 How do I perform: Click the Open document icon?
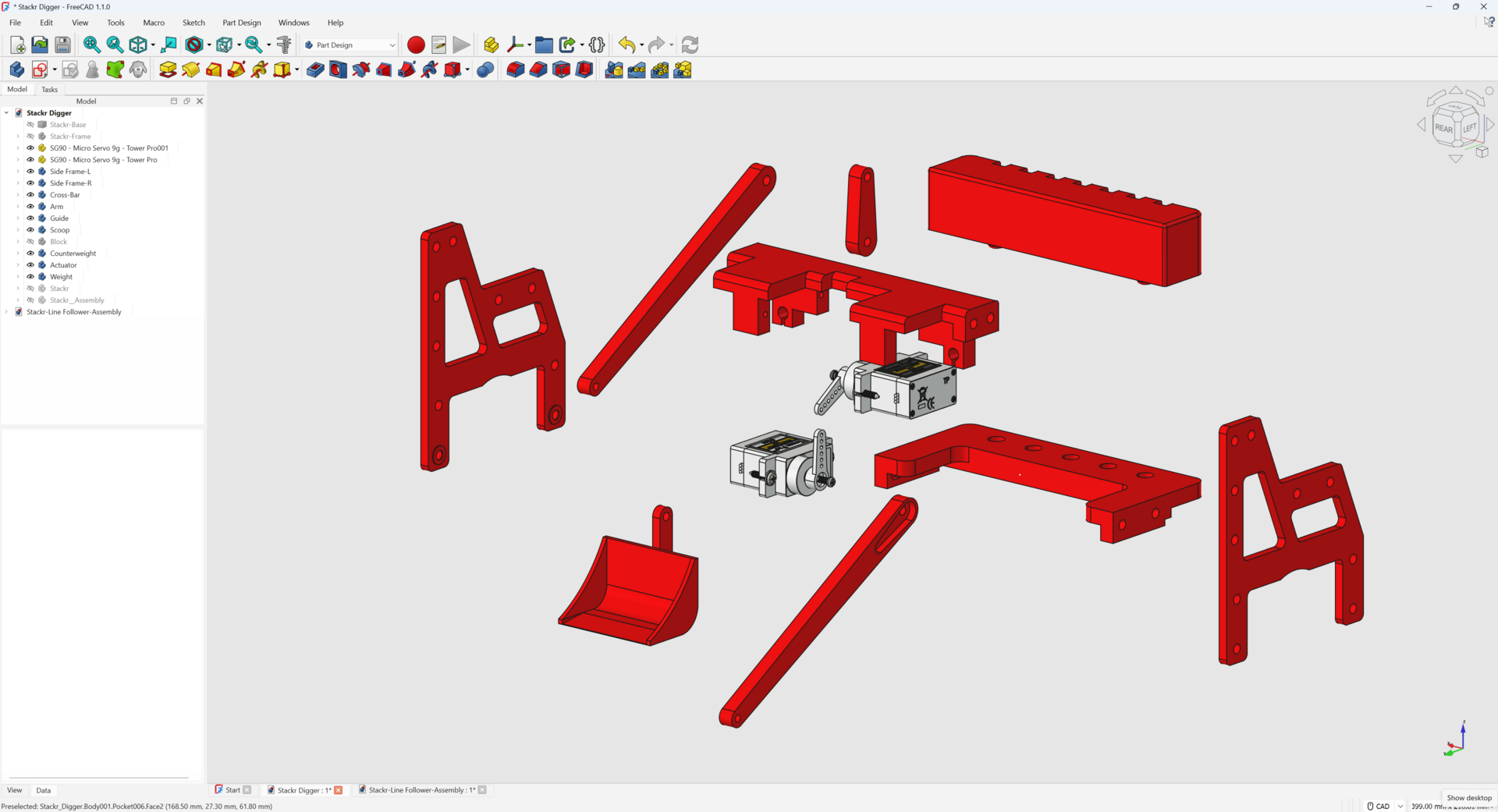[x=40, y=45]
